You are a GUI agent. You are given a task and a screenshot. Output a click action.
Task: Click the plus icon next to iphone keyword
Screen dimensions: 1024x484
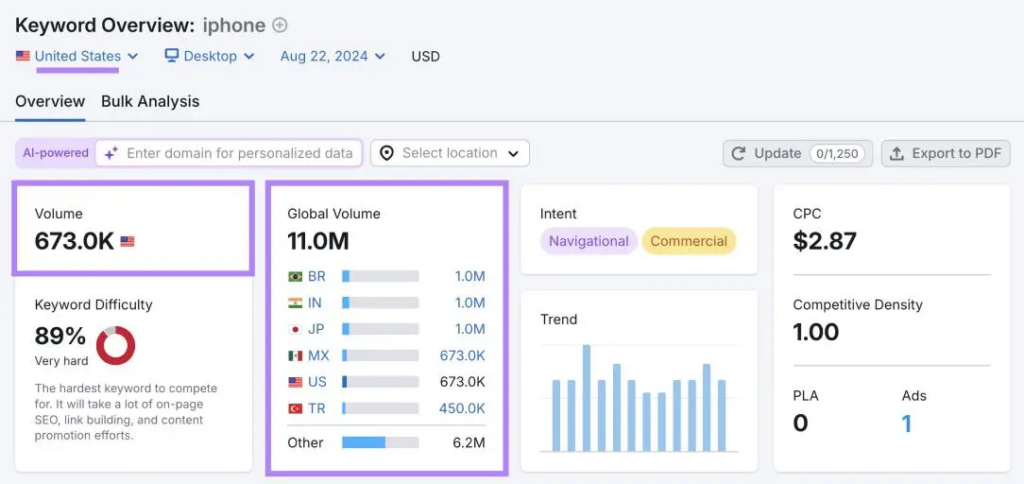coord(280,25)
